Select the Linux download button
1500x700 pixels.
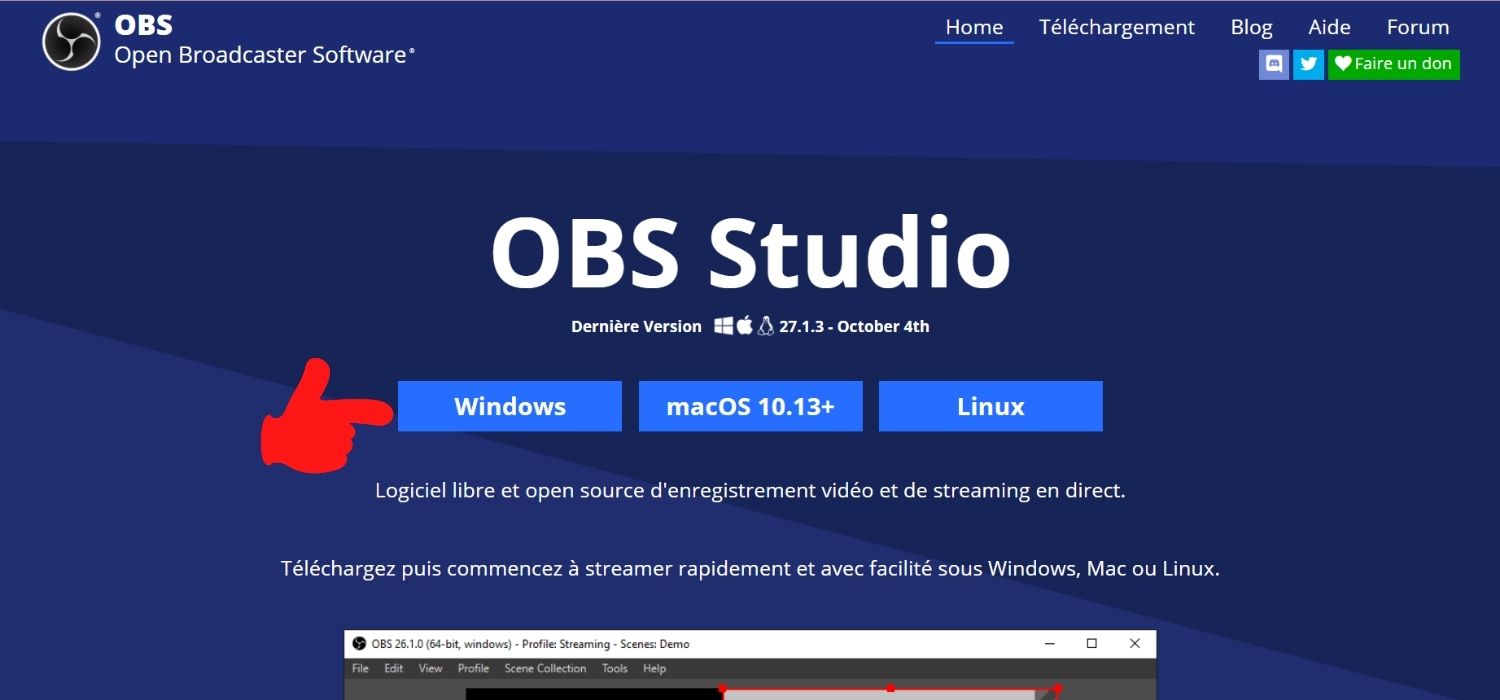coord(990,406)
